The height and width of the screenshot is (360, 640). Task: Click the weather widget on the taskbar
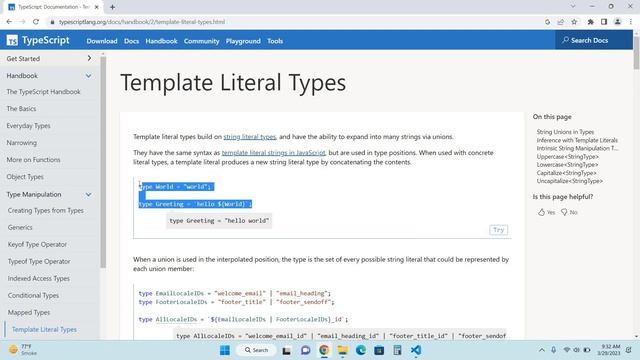23,350
